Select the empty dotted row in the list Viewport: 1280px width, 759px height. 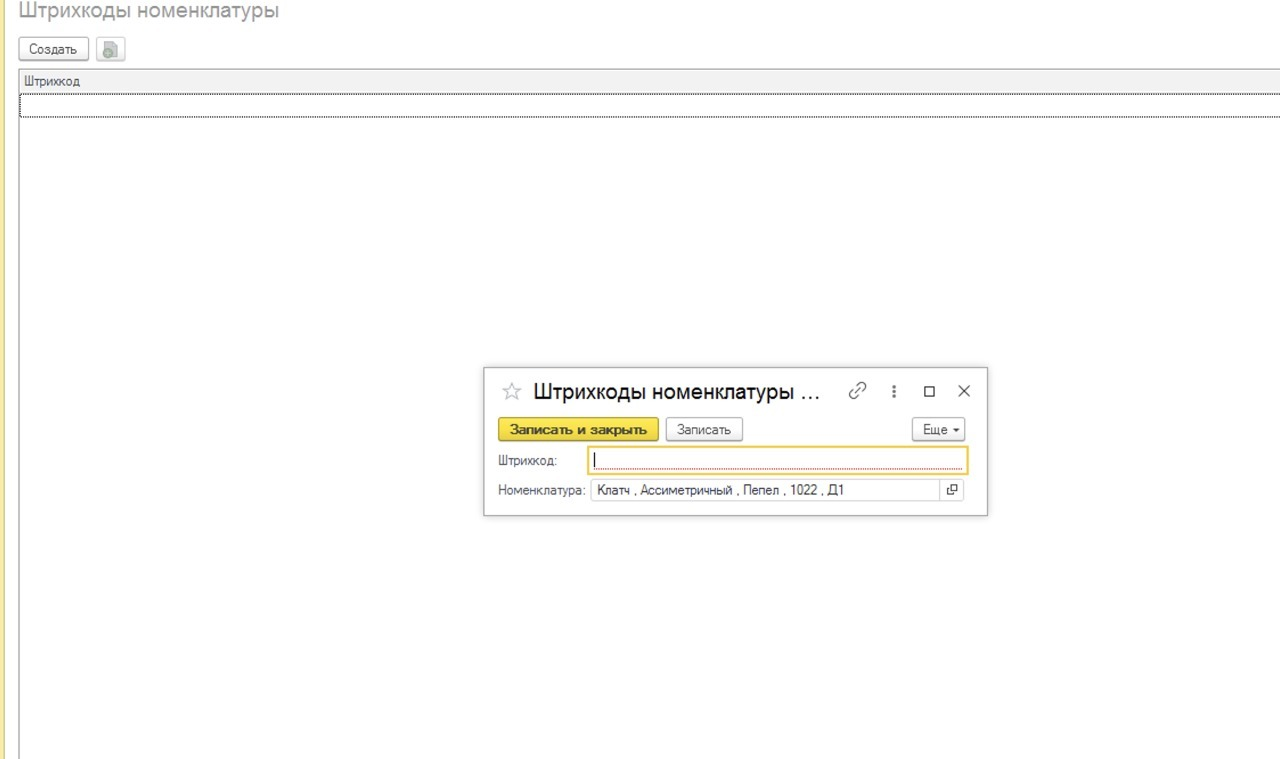(x=649, y=105)
